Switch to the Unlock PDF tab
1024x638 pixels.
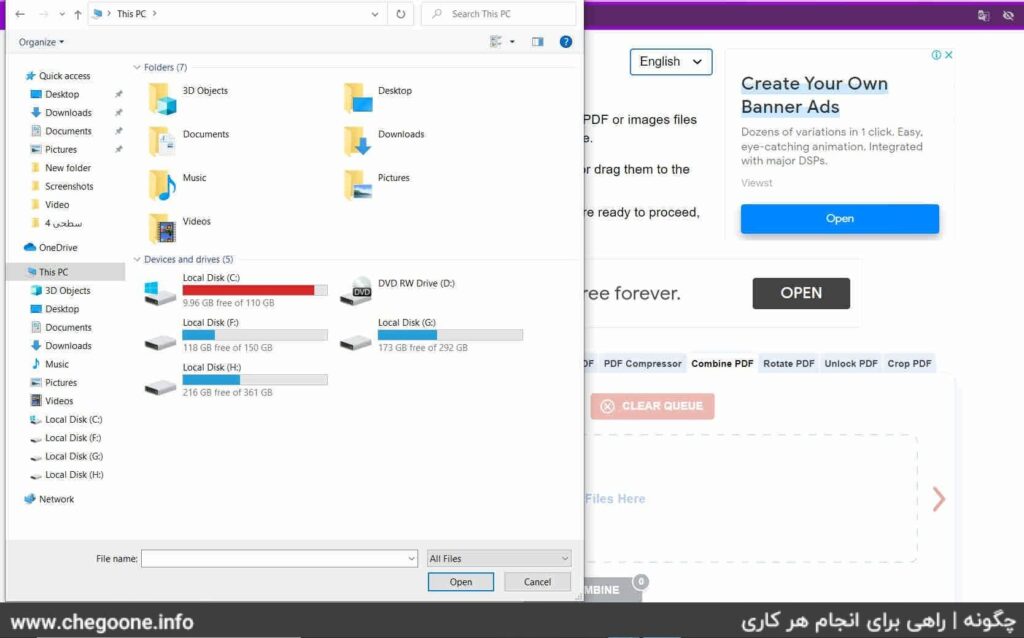[850, 364]
